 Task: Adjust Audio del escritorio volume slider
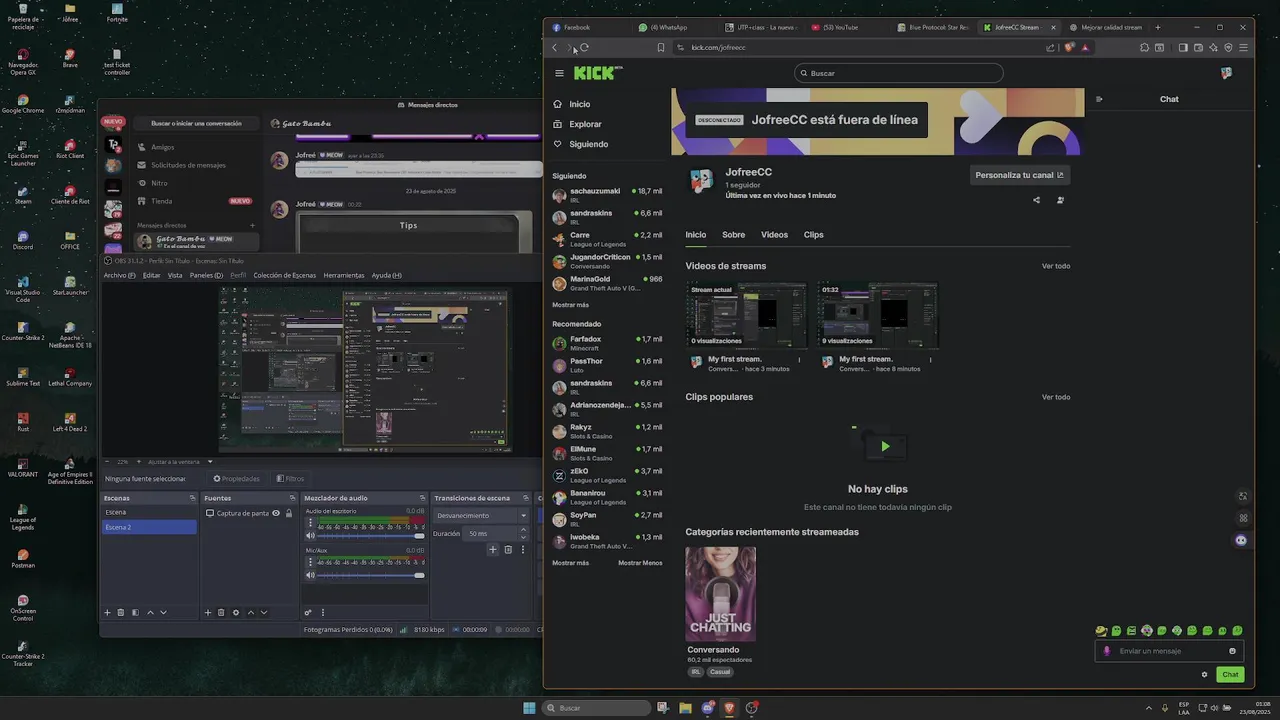pyautogui.click(x=372, y=536)
